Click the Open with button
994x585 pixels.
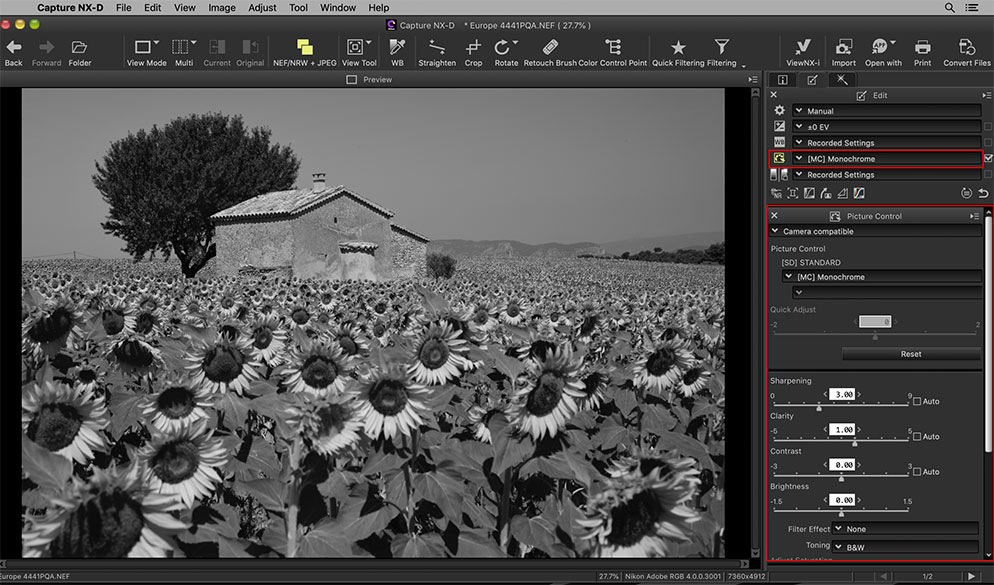pos(883,52)
